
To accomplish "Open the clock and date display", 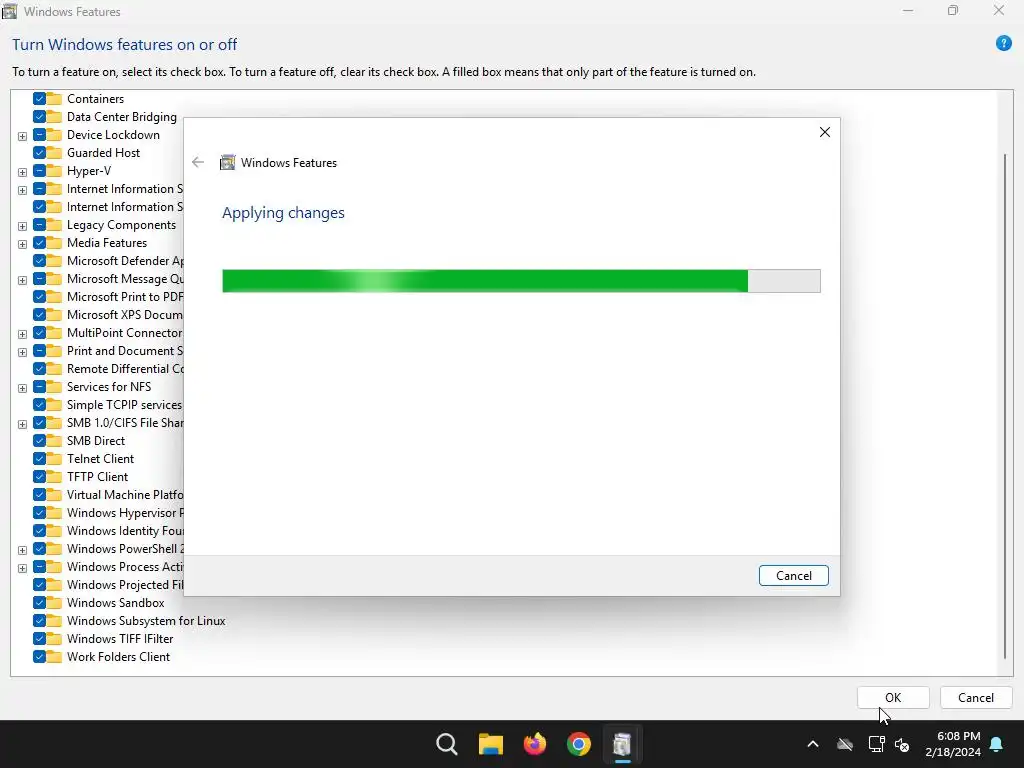I will click(x=953, y=744).
